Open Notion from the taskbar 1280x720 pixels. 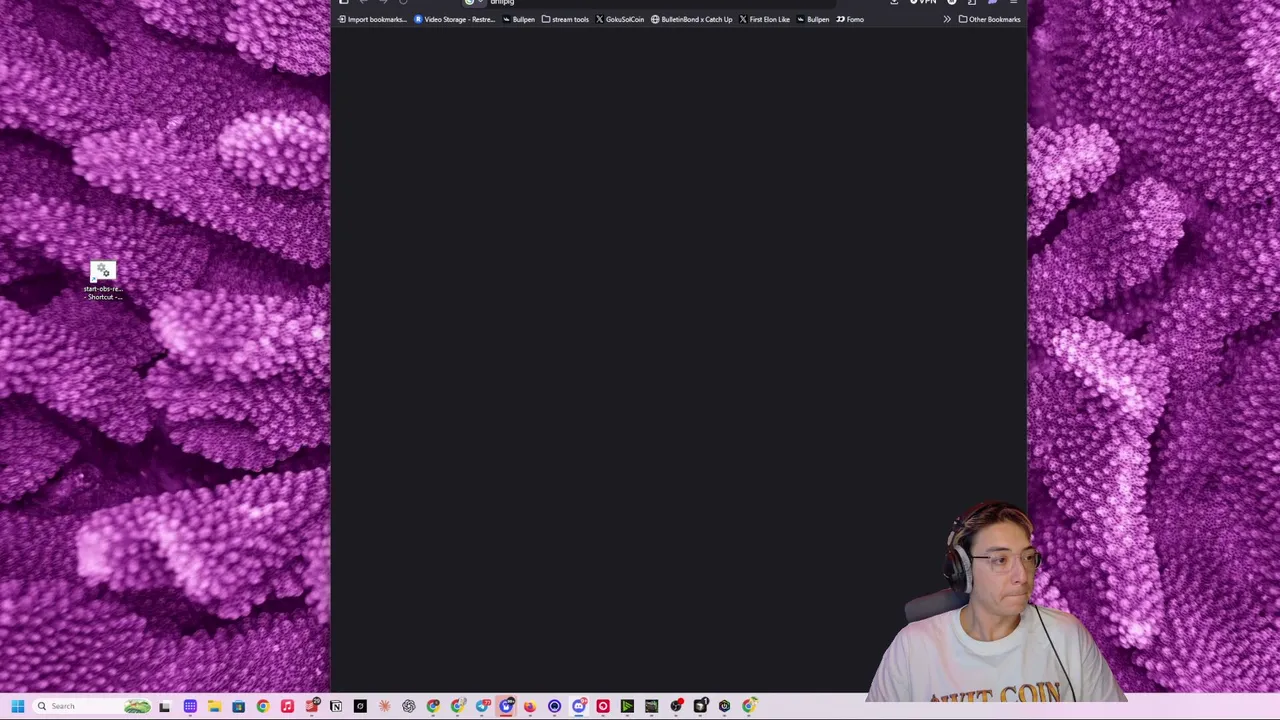point(336,706)
